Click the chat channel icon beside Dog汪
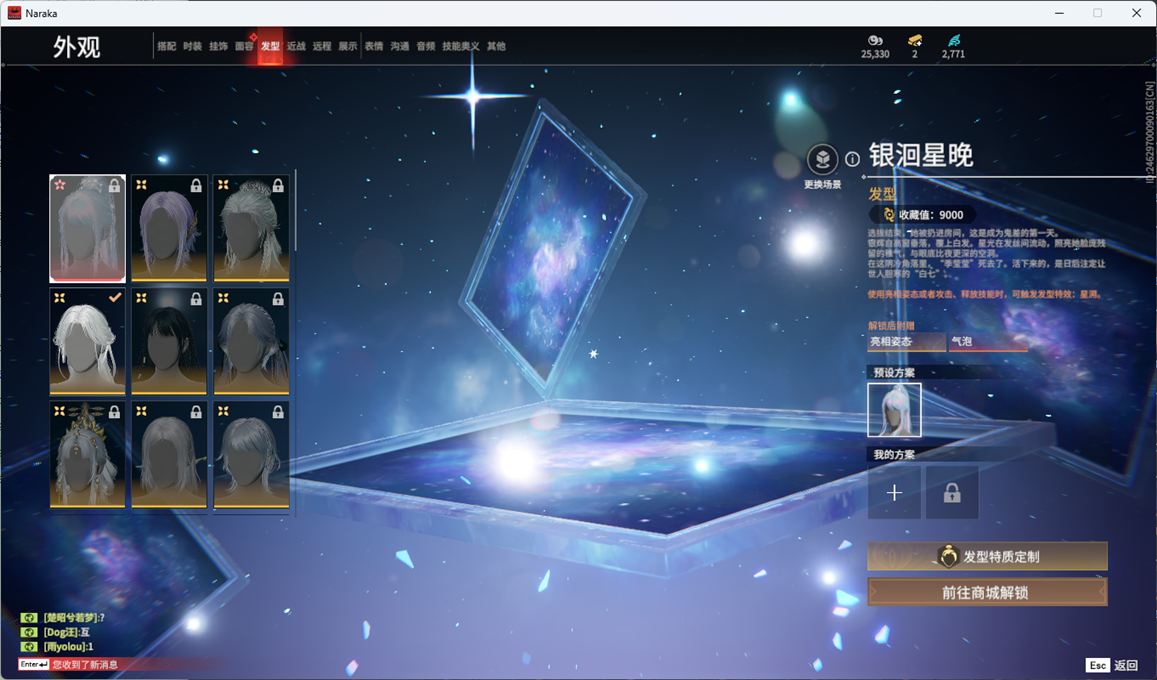Image resolution: width=1157 pixels, height=680 pixels. click(x=29, y=632)
